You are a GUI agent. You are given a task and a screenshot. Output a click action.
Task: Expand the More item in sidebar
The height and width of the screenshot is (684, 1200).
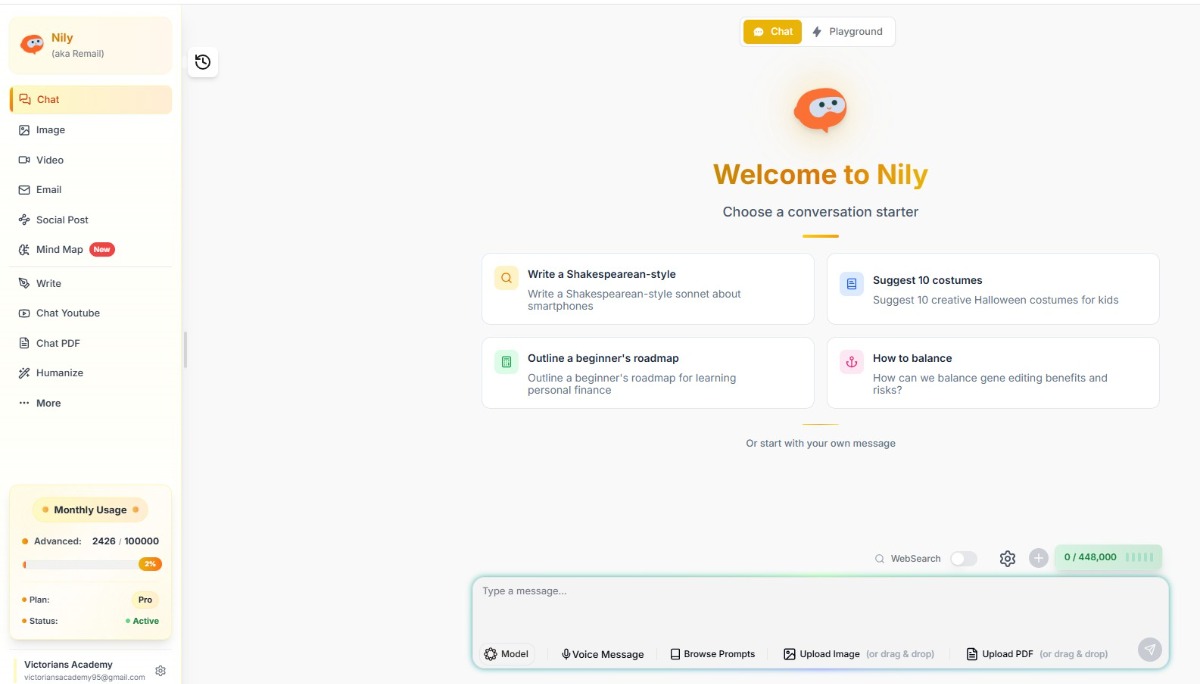(48, 403)
